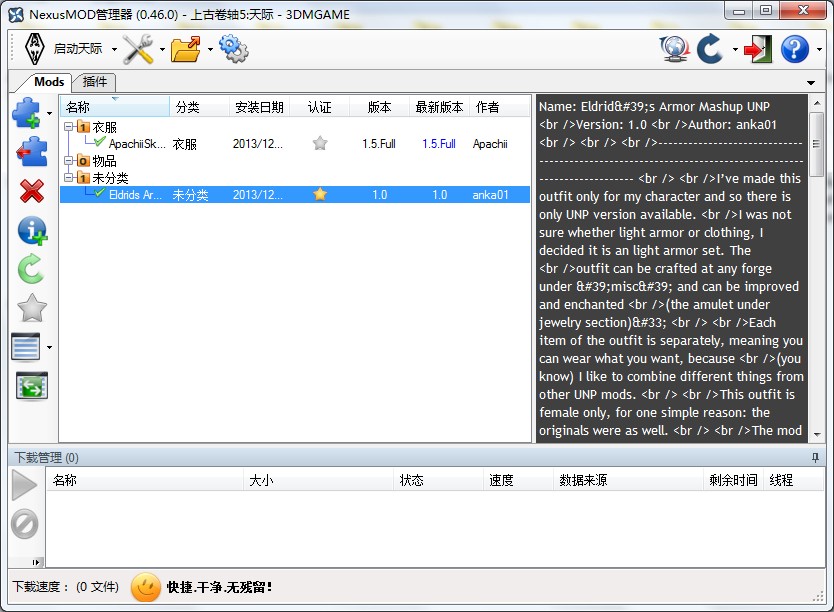Click the add mod from URL icon
Image resolution: width=834 pixels, height=612 pixels.
coord(30,152)
